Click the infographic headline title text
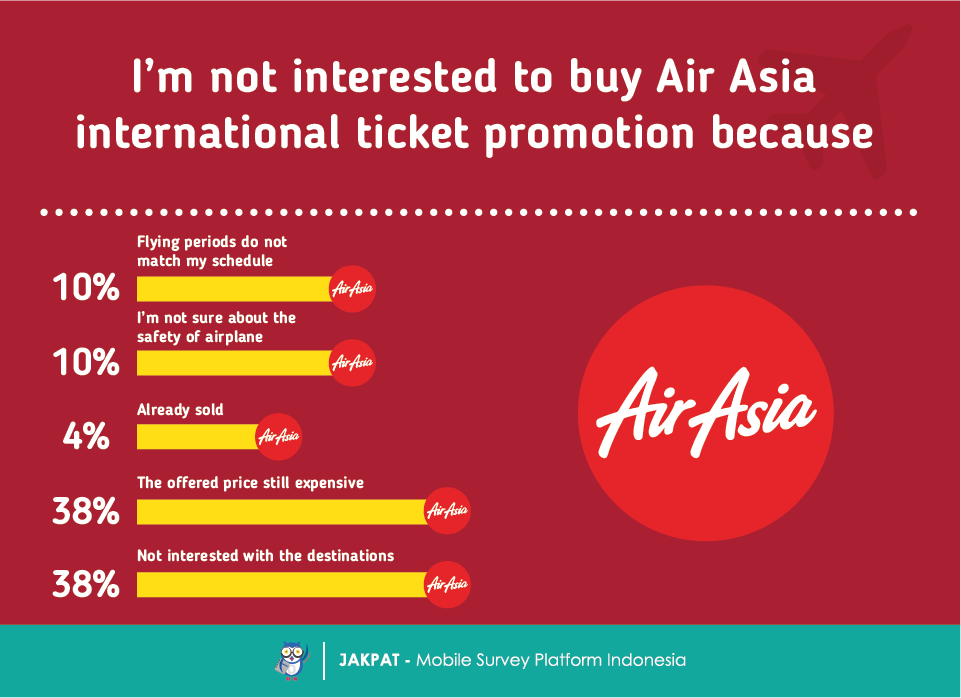Image resolution: width=961 pixels, height=698 pixels. pos(474,105)
